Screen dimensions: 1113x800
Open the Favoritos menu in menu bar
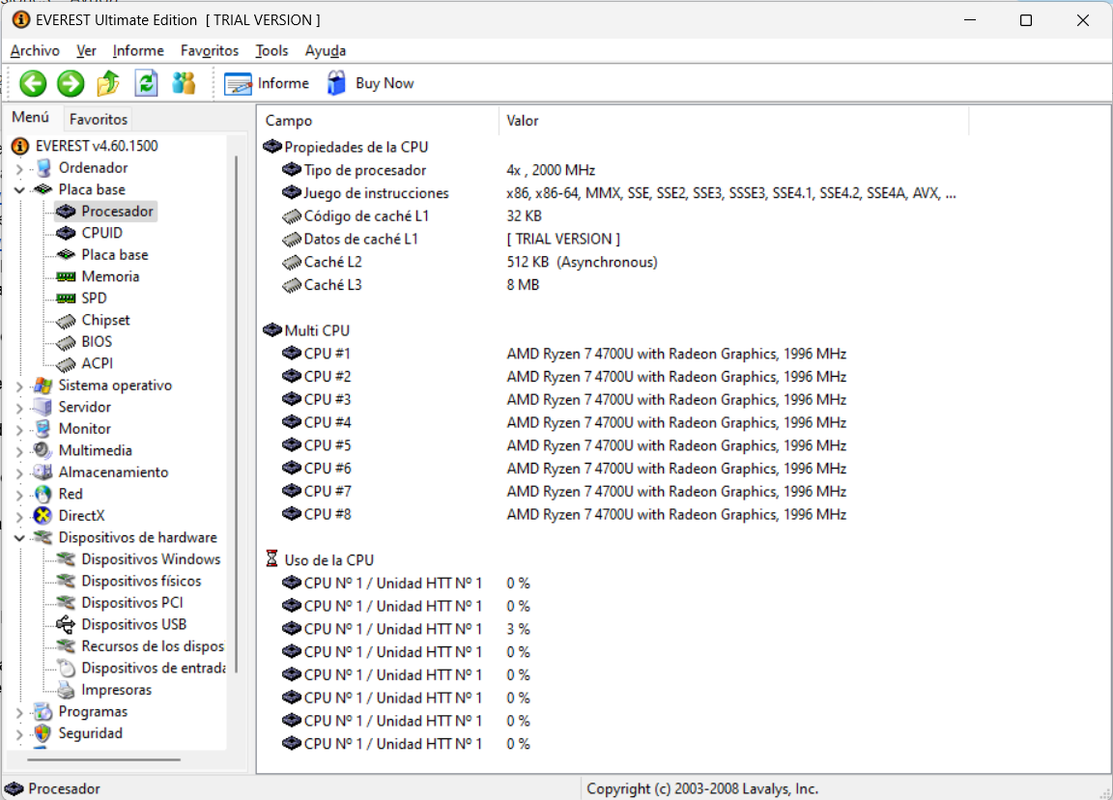click(x=209, y=51)
